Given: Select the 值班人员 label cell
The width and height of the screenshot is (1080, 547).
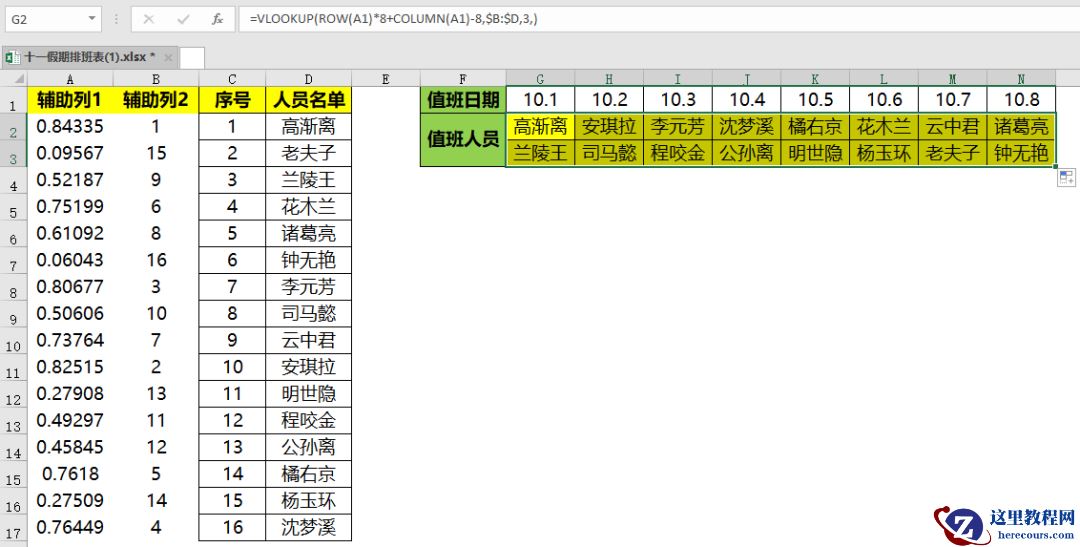Looking at the screenshot, I should 463,140.
